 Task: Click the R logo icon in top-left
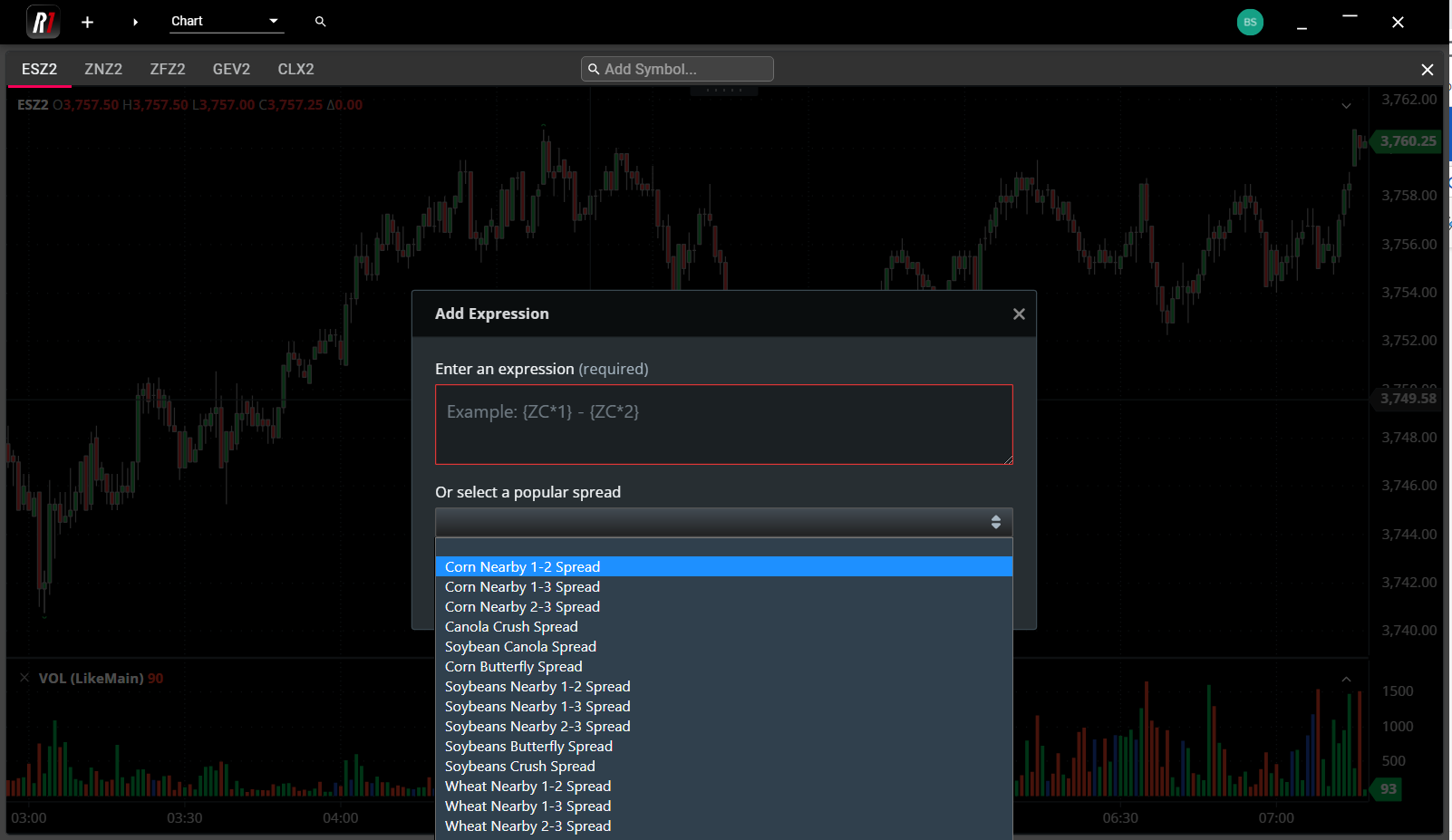43,22
